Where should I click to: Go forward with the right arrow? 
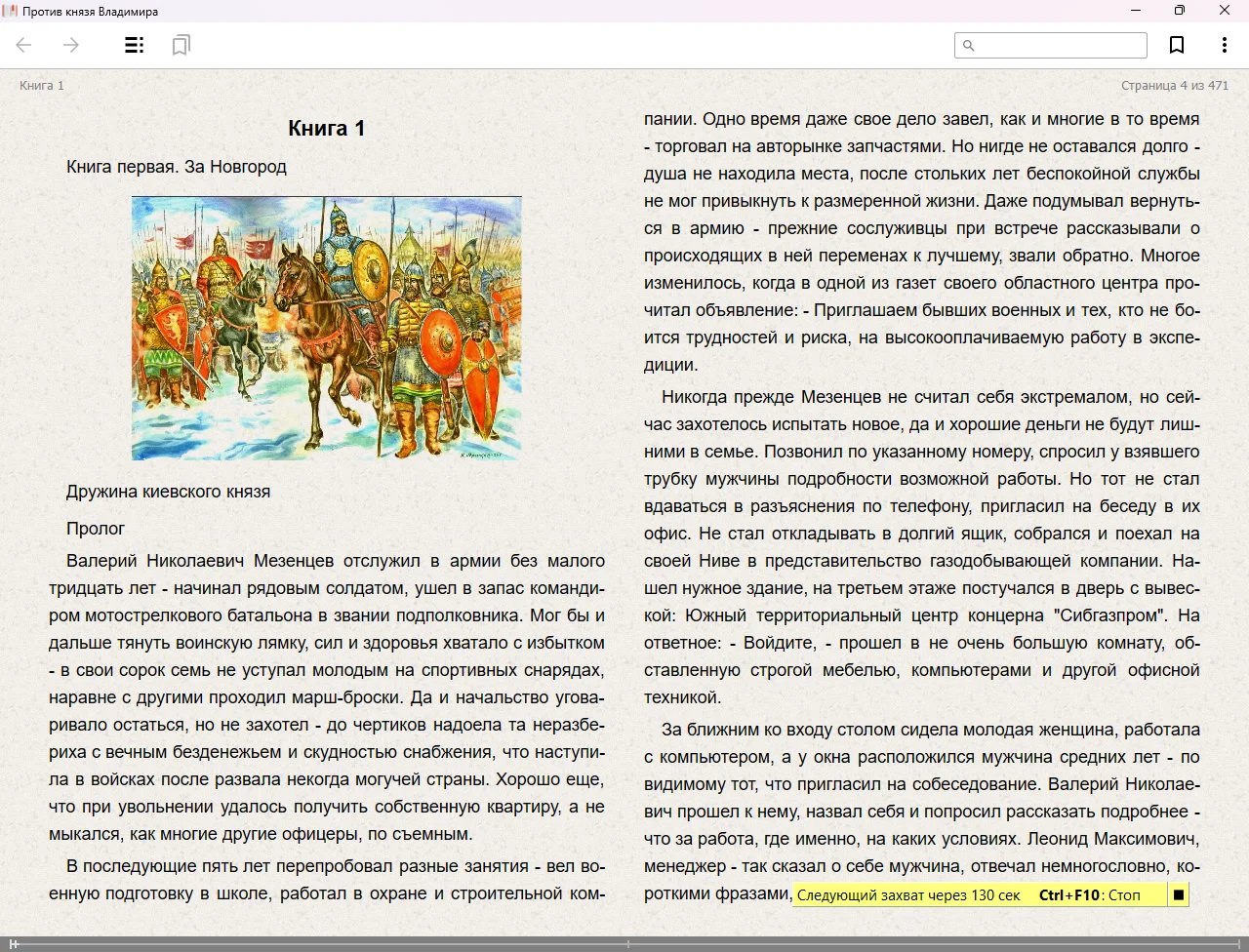point(71,45)
